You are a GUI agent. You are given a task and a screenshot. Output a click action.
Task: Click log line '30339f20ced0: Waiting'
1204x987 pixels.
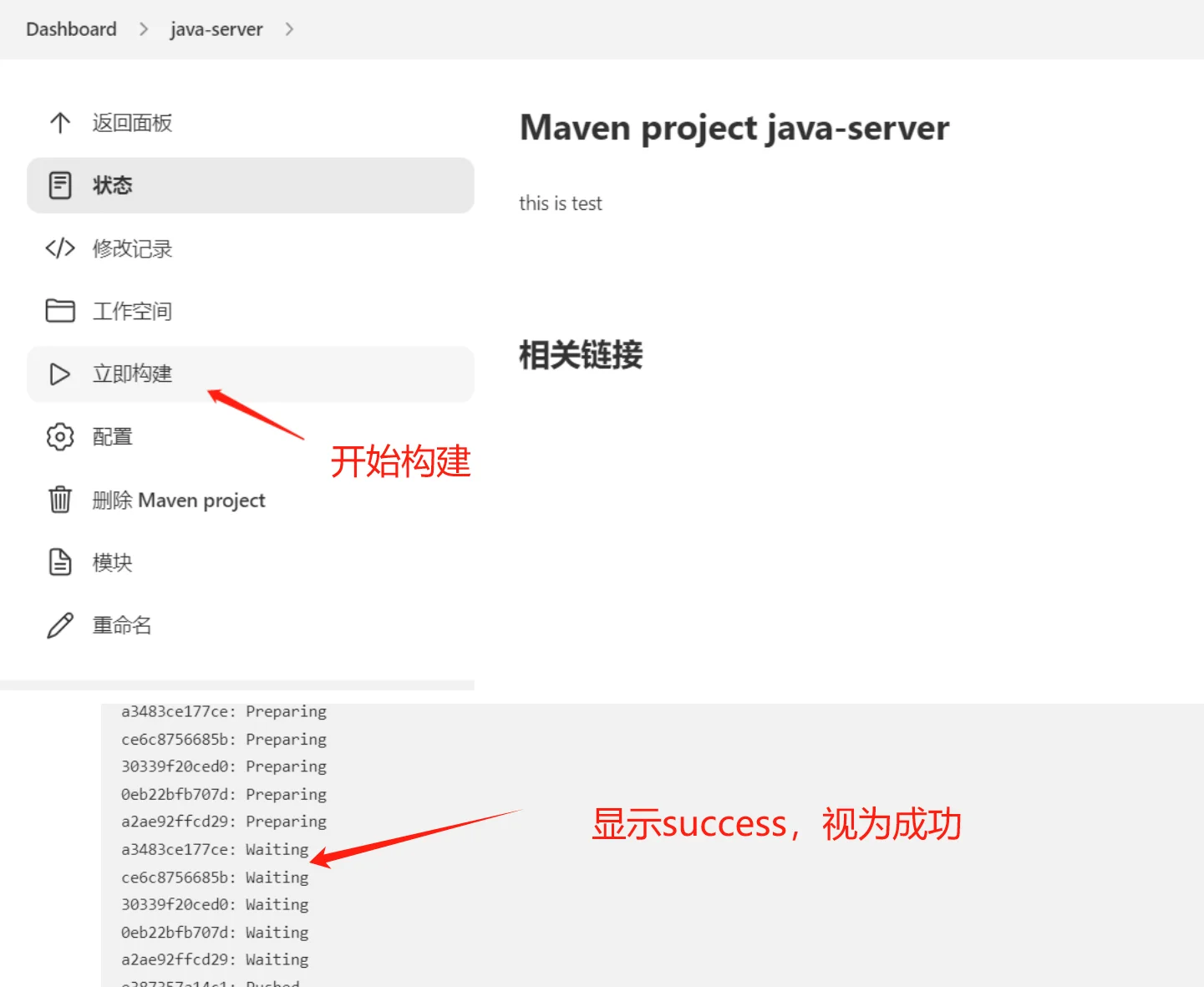coord(215,904)
